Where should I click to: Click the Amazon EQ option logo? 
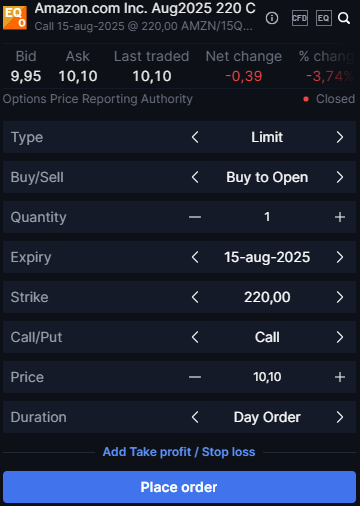(x=15, y=18)
